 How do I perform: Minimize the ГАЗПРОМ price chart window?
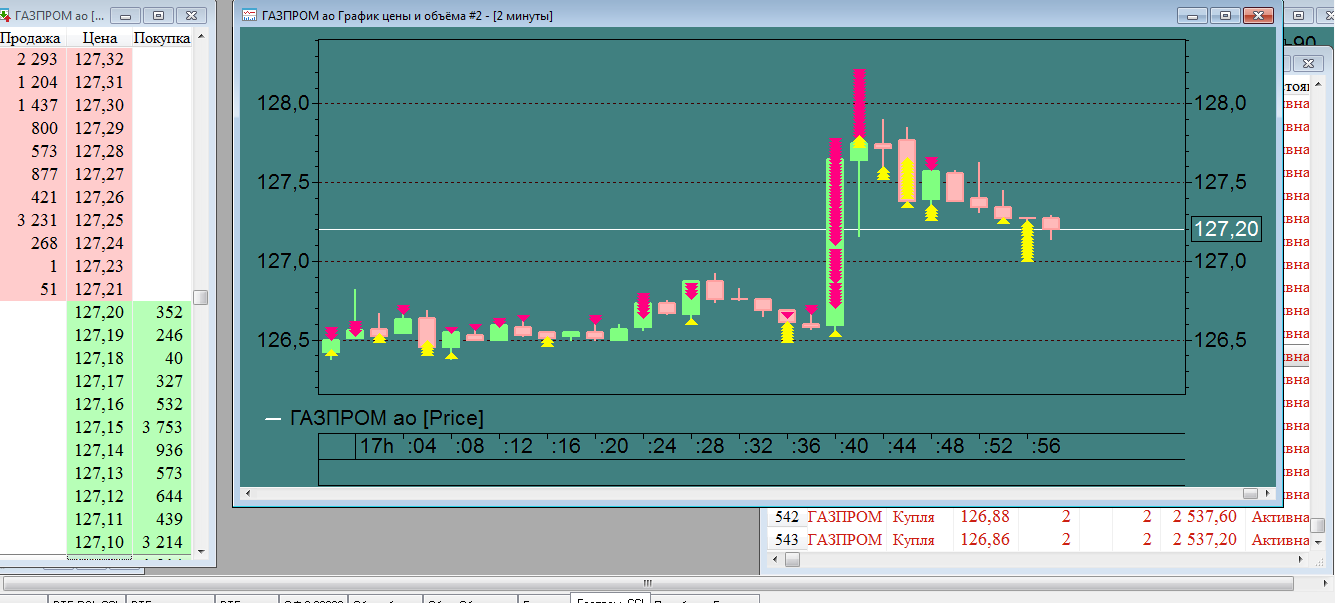[x=1192, y=15]
